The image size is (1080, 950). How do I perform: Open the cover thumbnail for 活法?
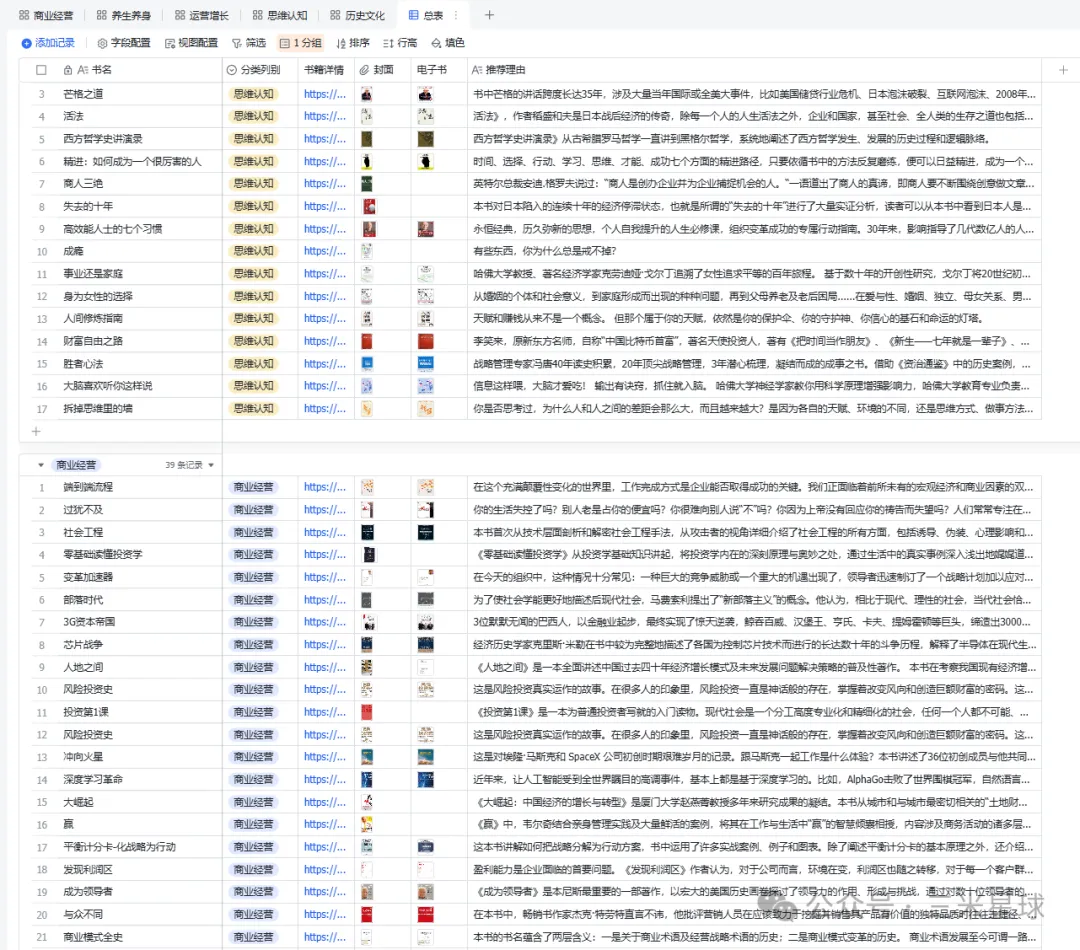pyautogui.click(x=367, y=116)
